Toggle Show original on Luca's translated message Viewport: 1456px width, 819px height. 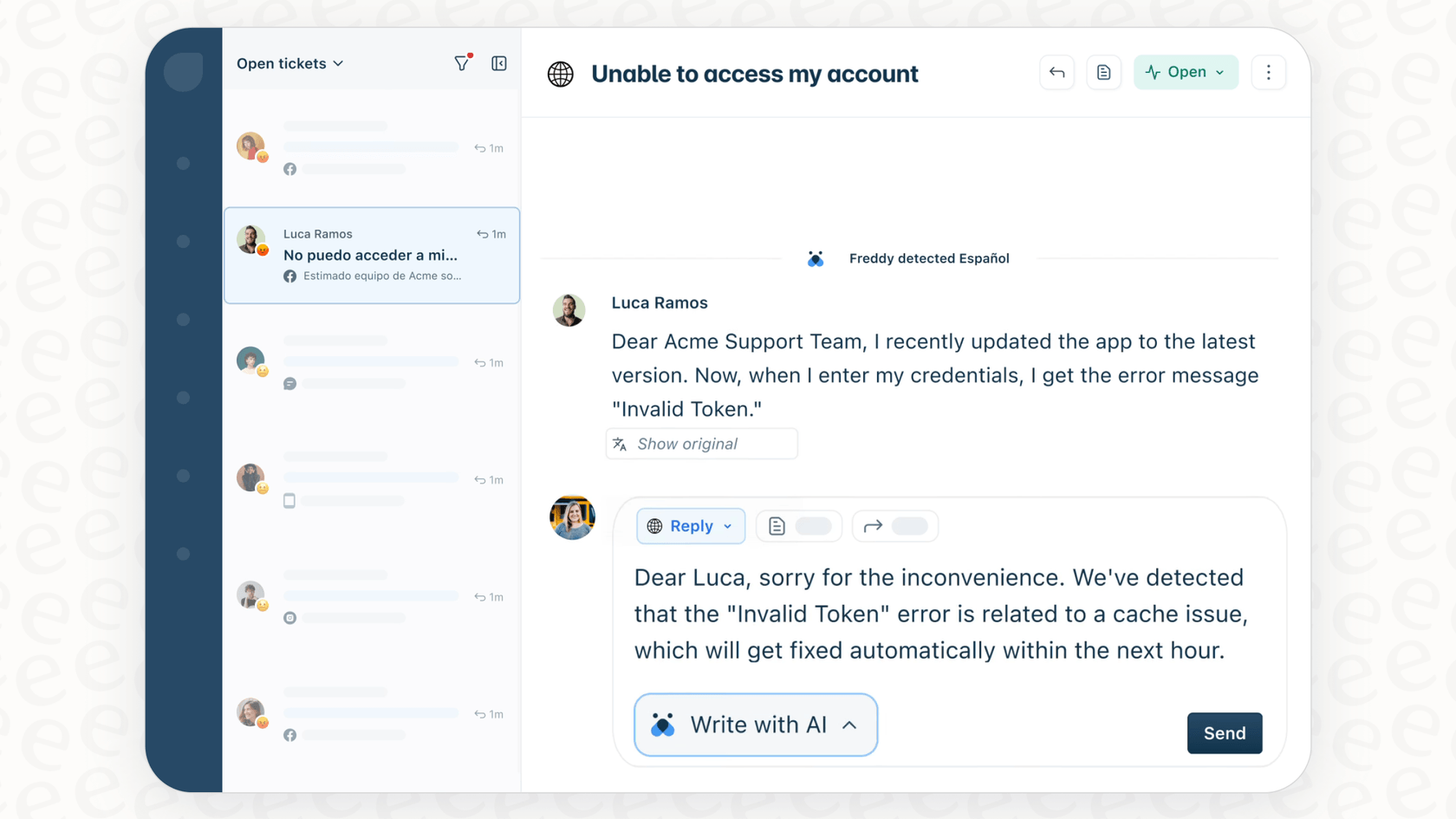[701, 443]
